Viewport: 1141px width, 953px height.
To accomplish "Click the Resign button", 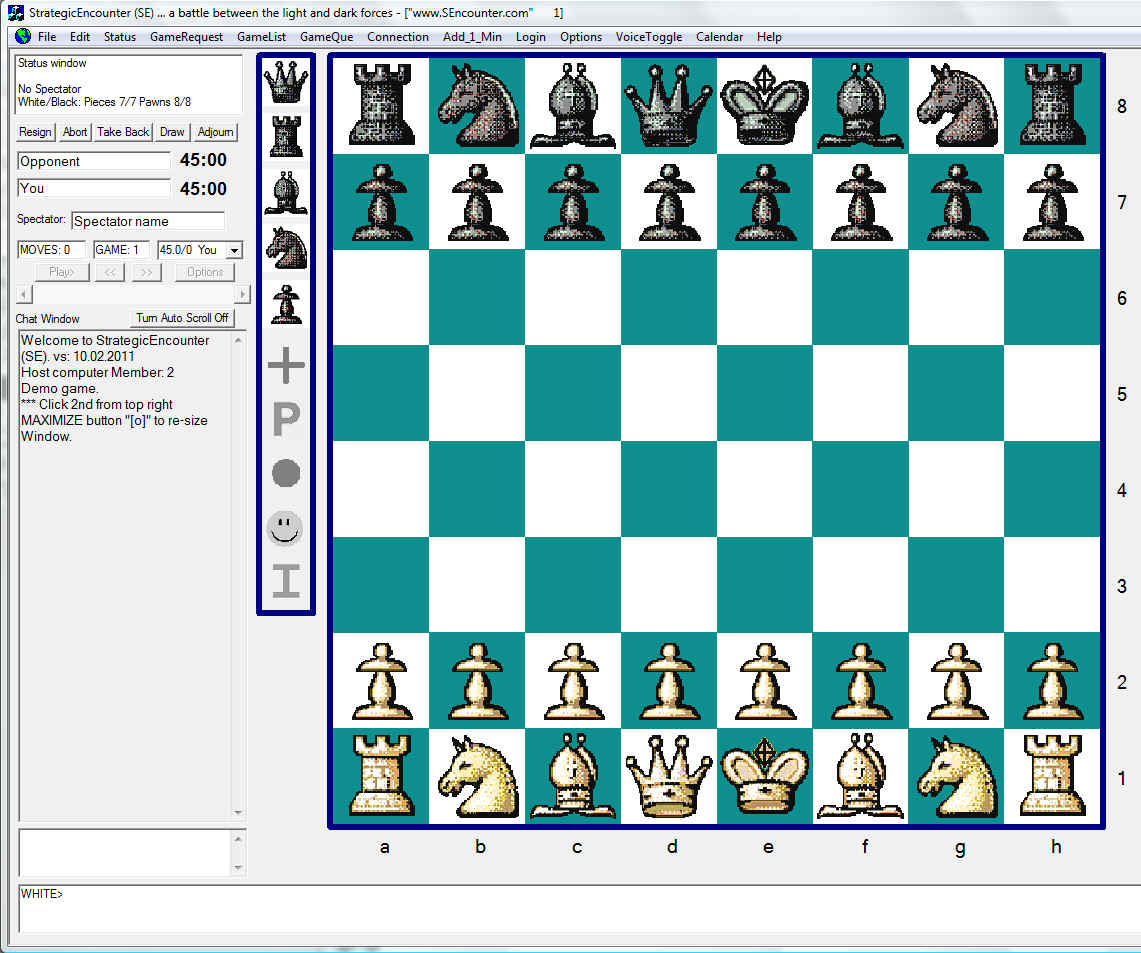I will [36, 132].
